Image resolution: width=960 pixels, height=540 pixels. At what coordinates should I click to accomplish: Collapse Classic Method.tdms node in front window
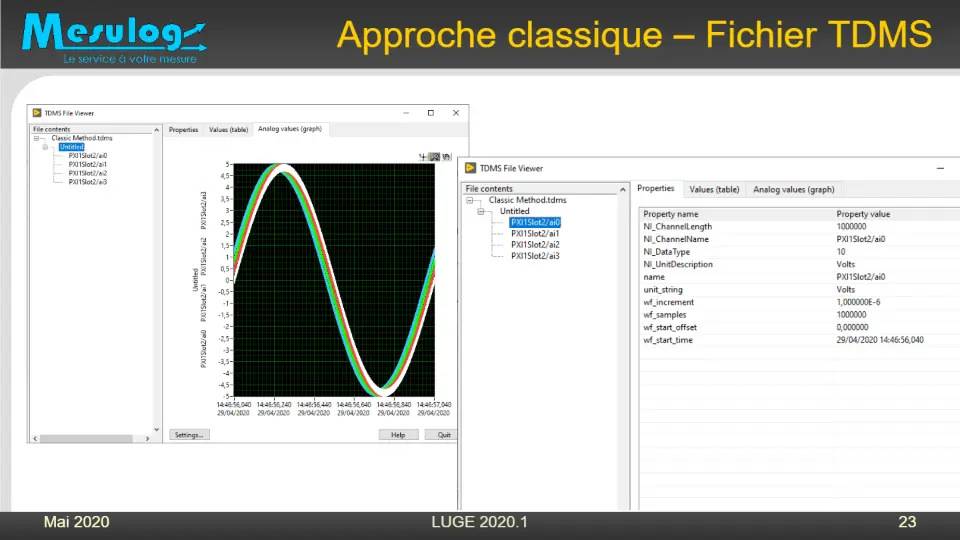point(470,200)
